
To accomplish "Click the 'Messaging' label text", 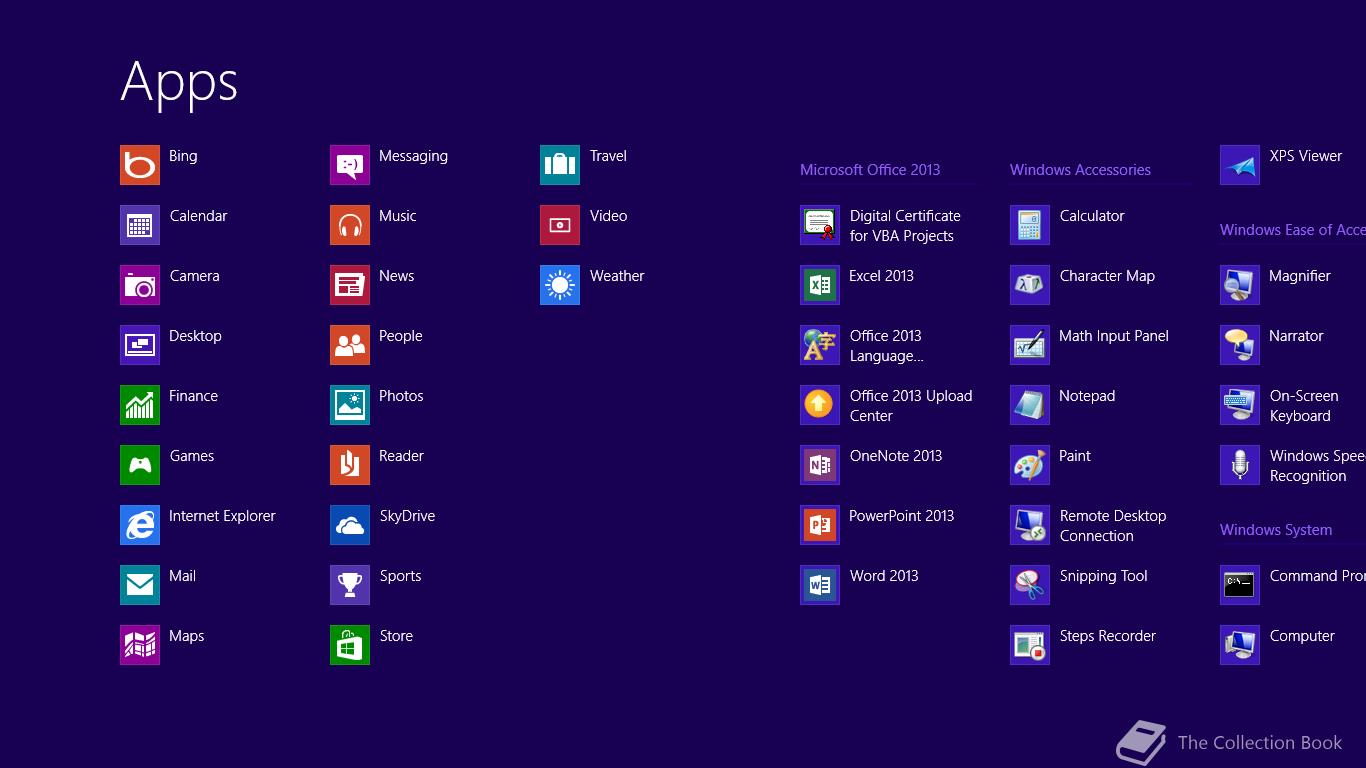I will [413, 156].
